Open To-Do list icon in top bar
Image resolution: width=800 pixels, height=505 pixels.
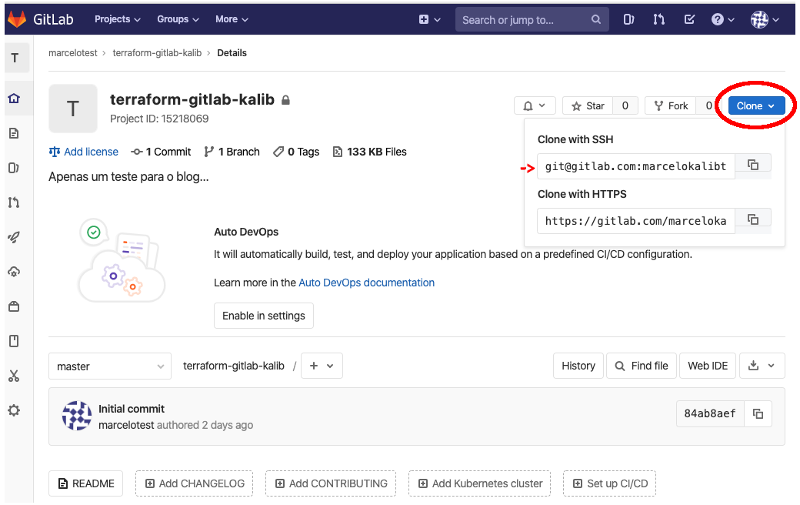pyautogui.click(x=689, y=19)
